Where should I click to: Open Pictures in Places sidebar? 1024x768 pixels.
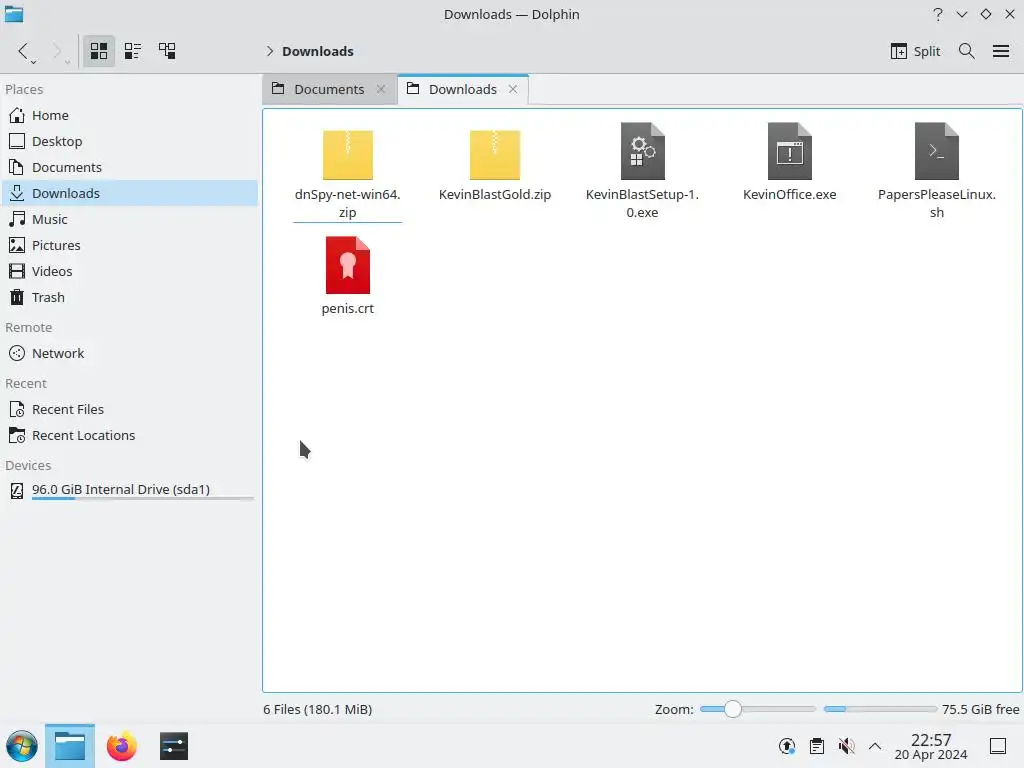[129, 246]
